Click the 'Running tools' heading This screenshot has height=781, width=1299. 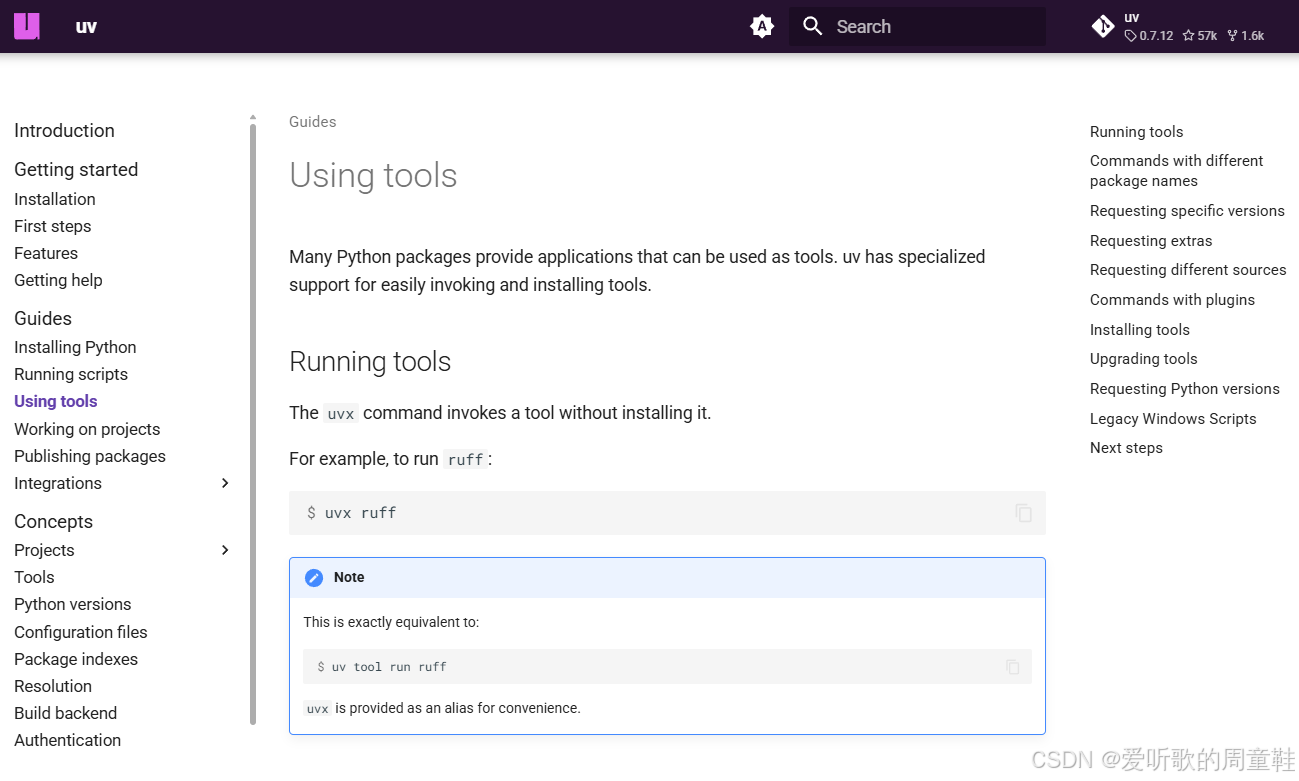[370, 362]
